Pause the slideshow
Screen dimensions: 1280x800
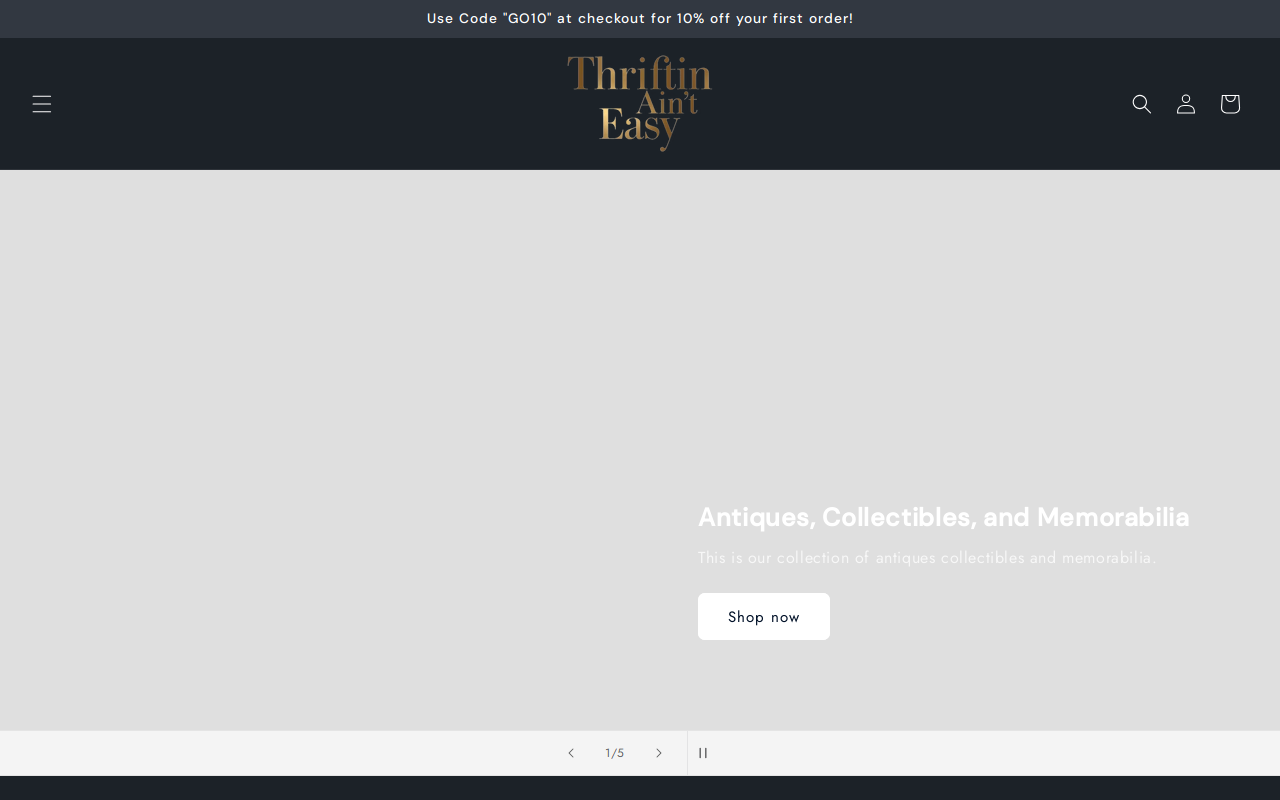tap(703, 753)
